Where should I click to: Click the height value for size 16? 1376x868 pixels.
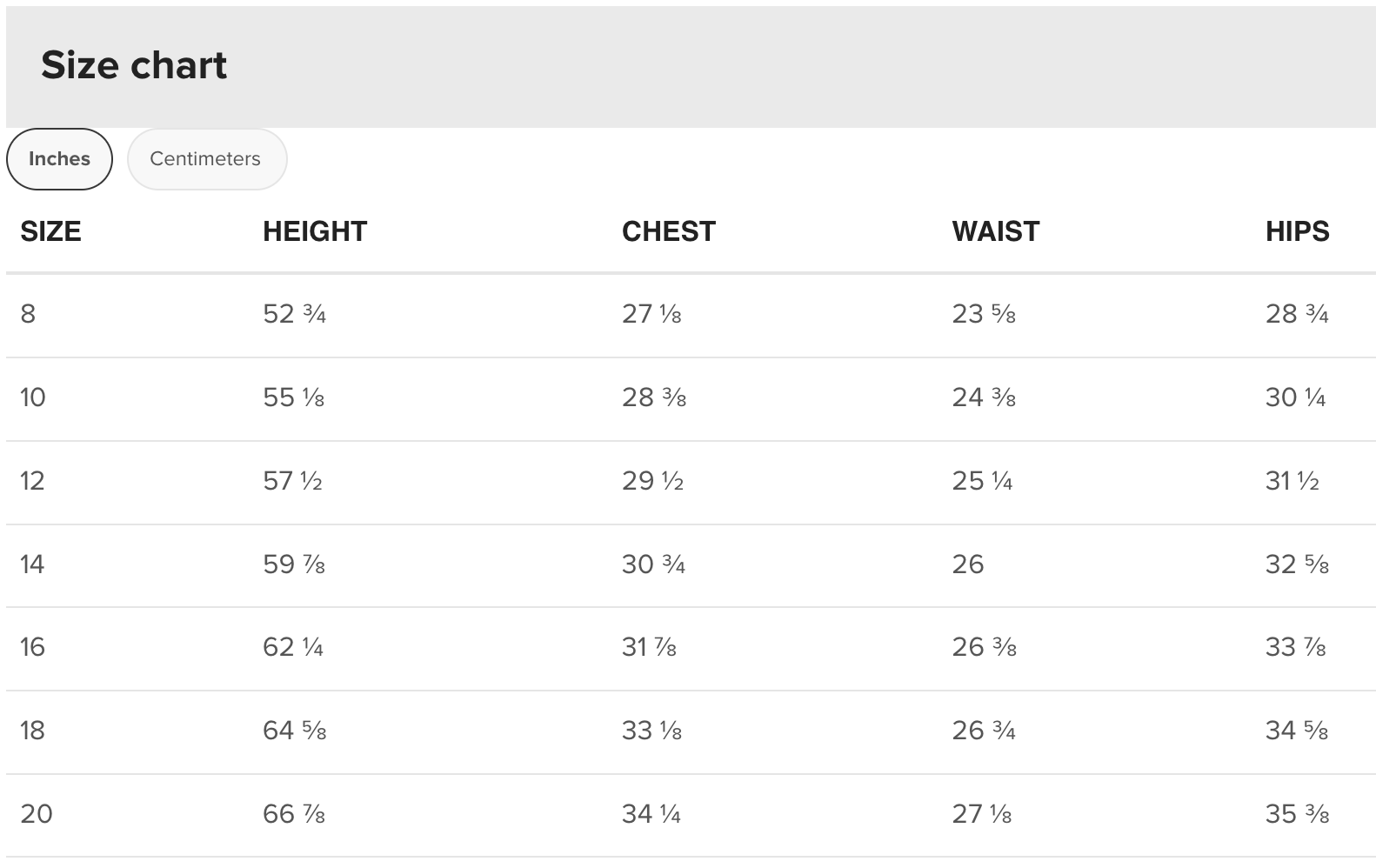(293, 647)
